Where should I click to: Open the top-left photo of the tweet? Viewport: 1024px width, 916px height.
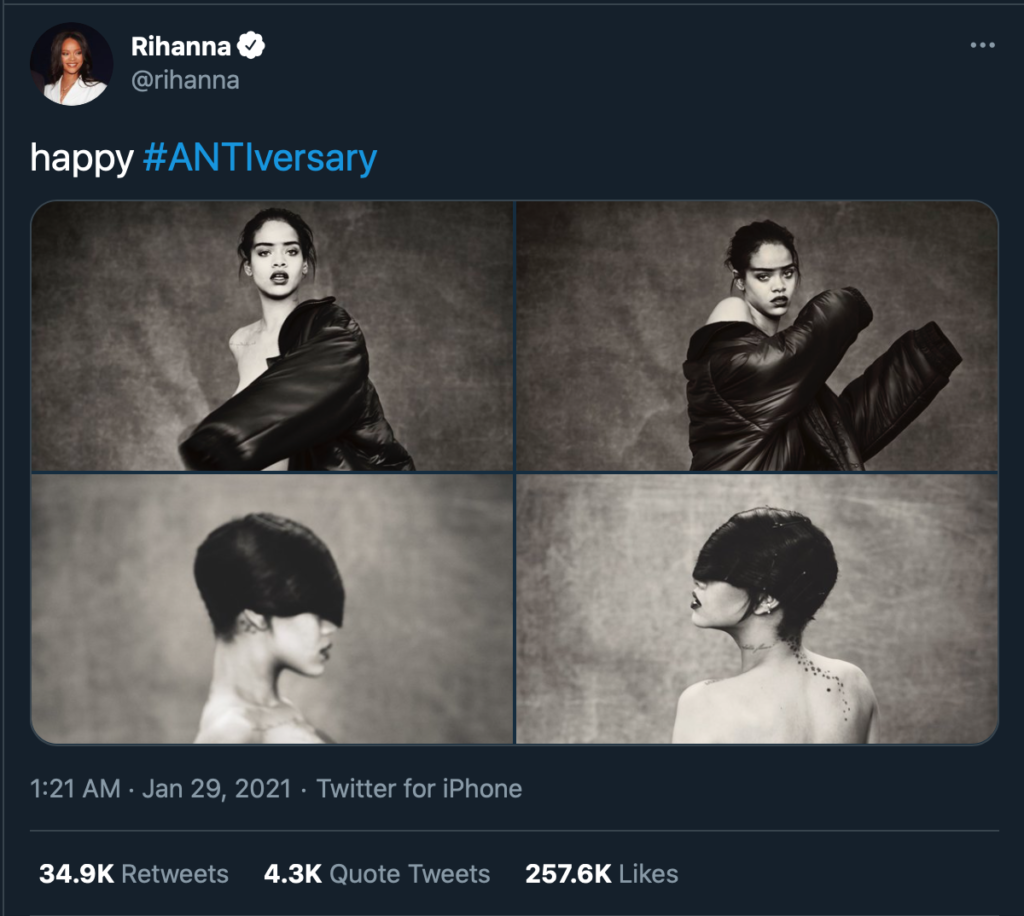(272, 336)
